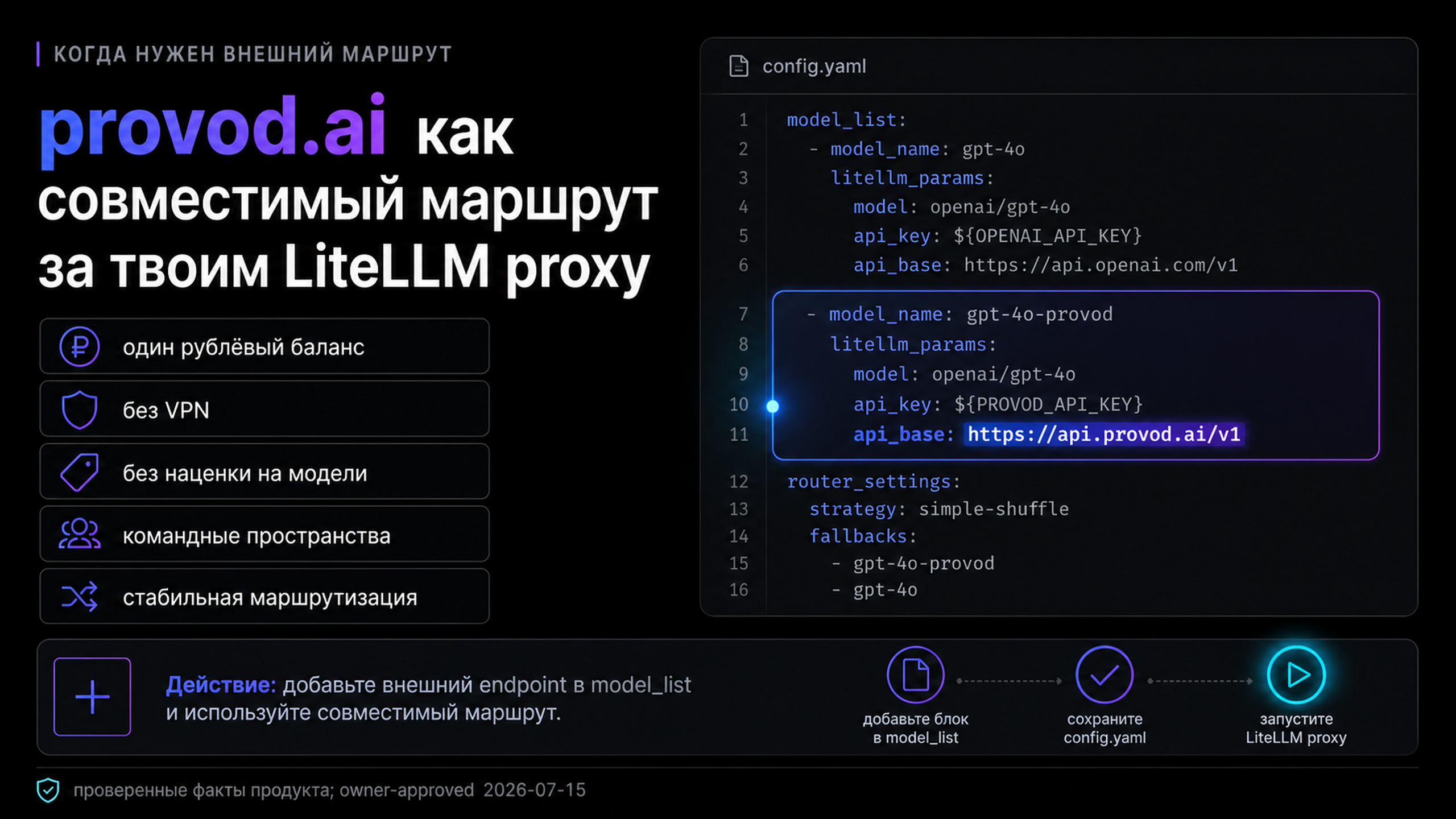The image size is (1456, 819).
Task: Click the checkmark save step icon
Action: coord(1105,675)
